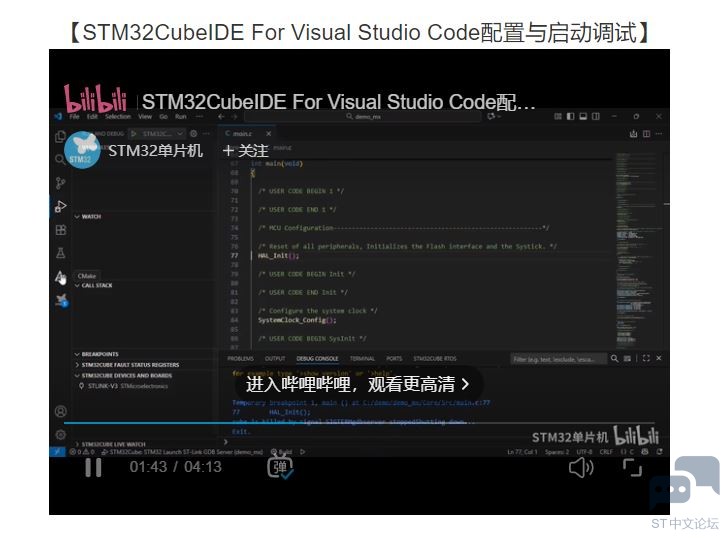
Task: Open the File menu in VS Code
Action: pyautogui.click(x=74, y=117)
